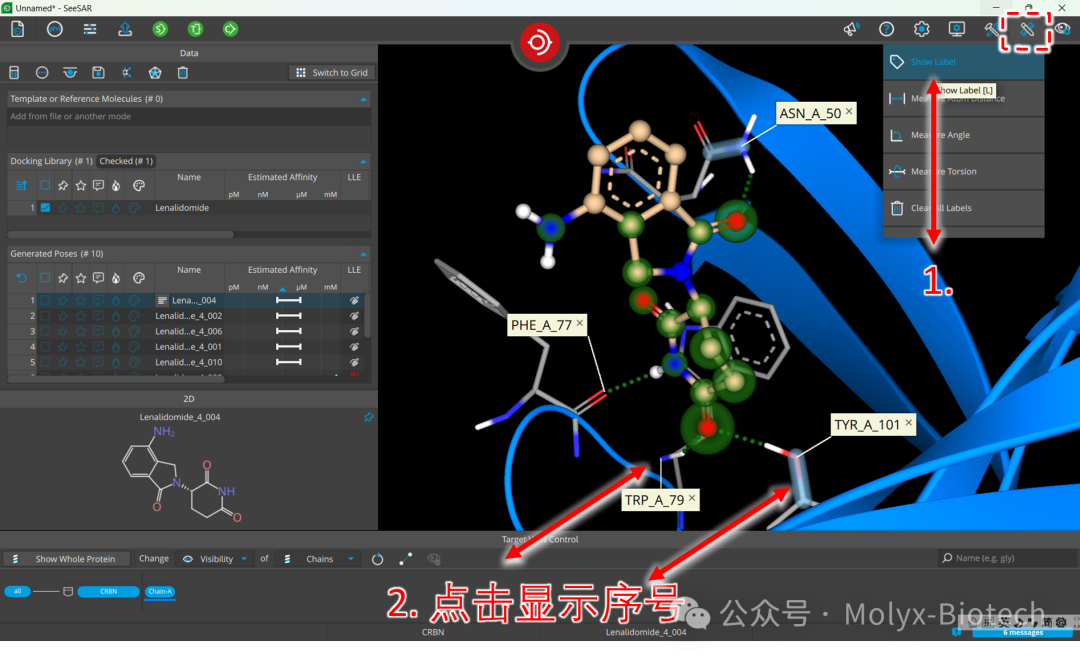Click the filter funnel icon in Data toolbar
This screenshot has height=657, width=1080.
pos(70,72)
